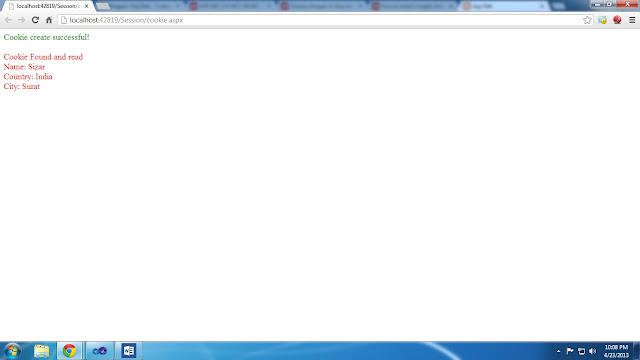Go forward to the next page
Screen dimensions: 640x360
click(22, 20)
